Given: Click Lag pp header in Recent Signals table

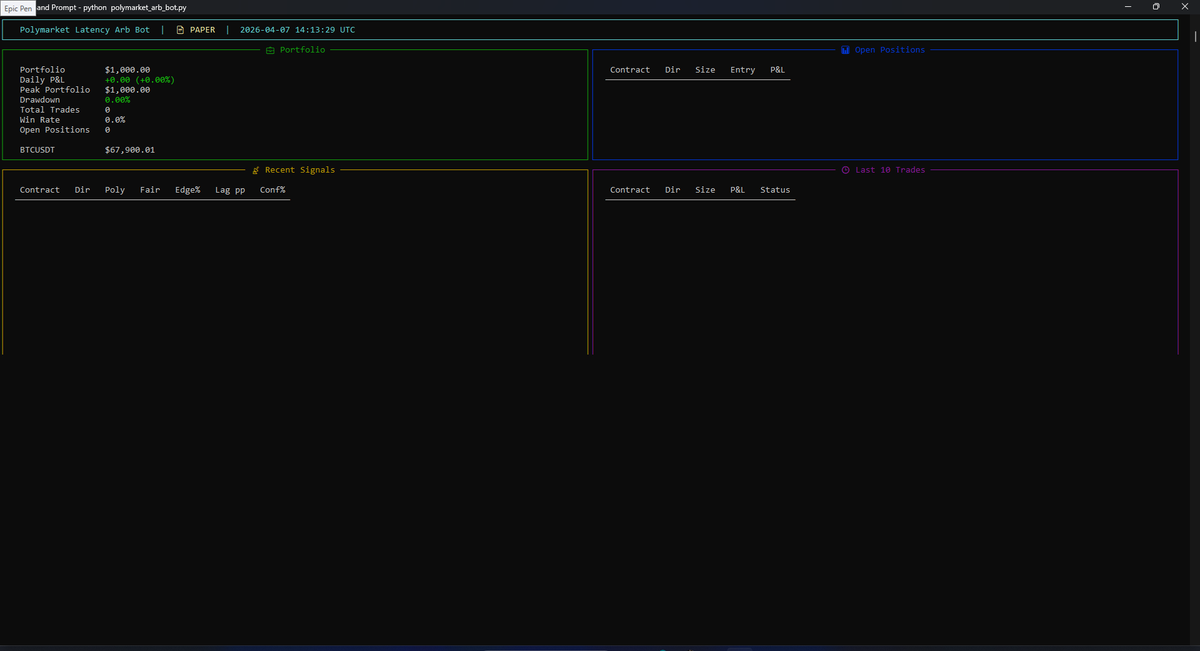Looking at the screenshot, I should [230, 190].
